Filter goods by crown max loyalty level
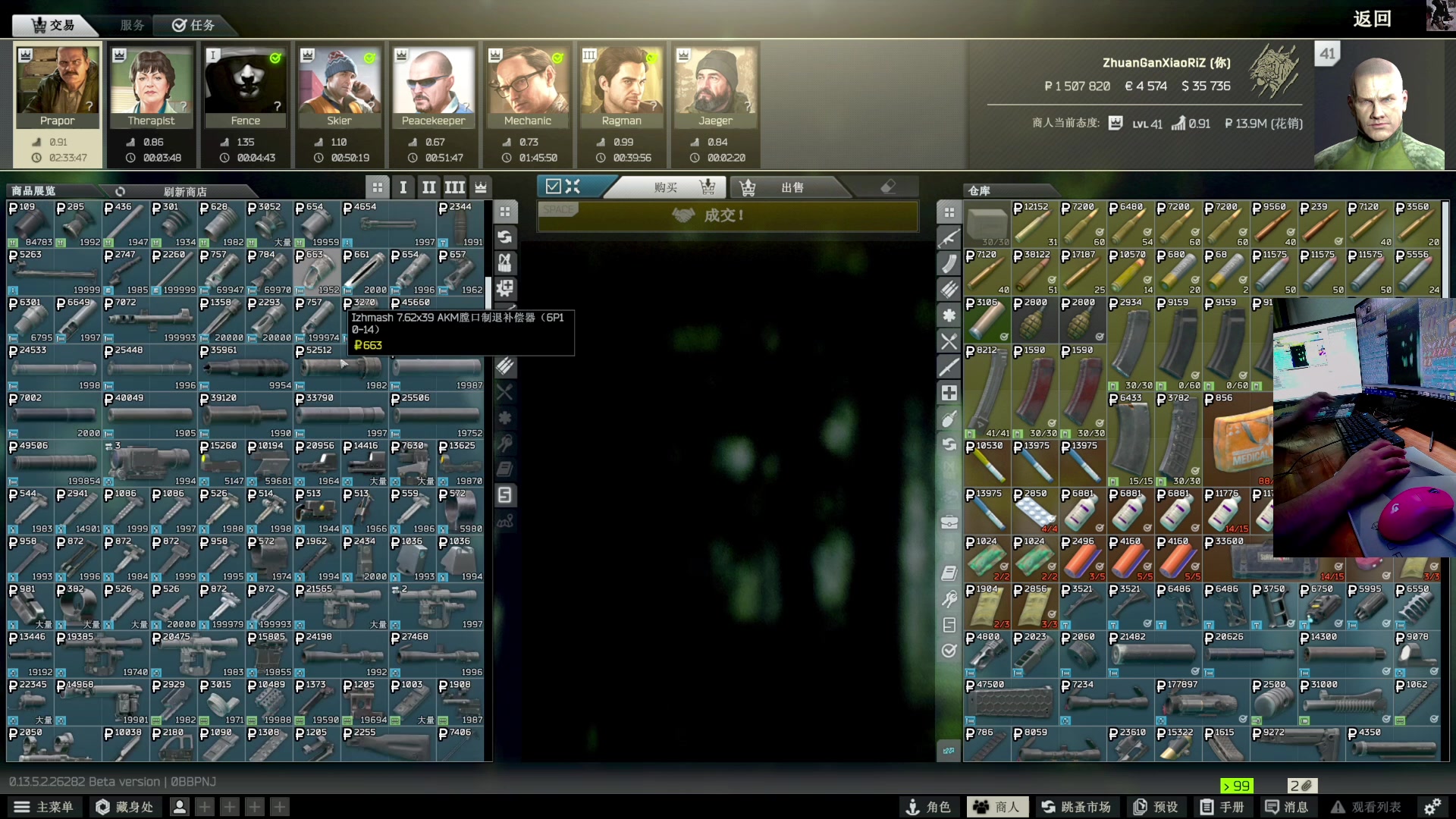This screenshot has width=1456, height=819. pyautogui.click(x=480, y=187)
